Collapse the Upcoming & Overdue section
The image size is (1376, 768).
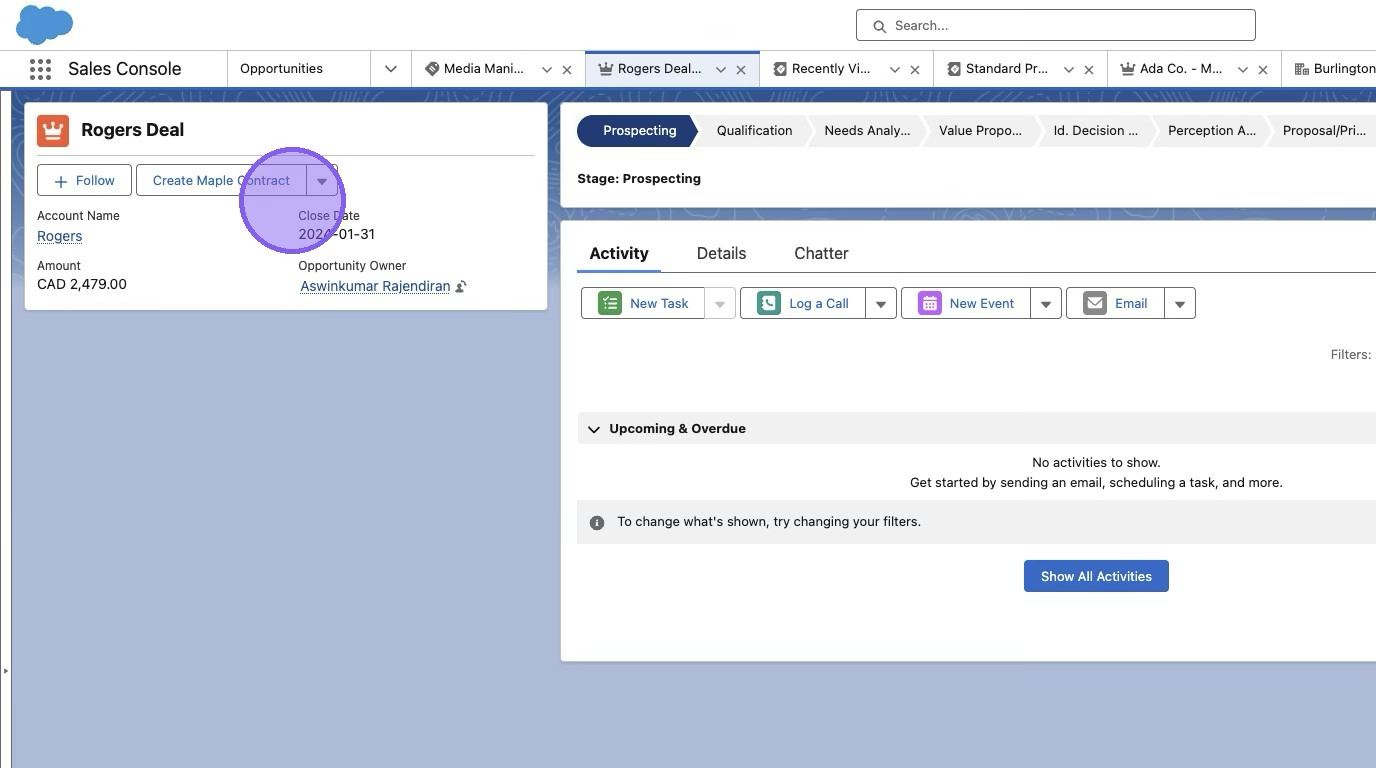click(594, 429)
